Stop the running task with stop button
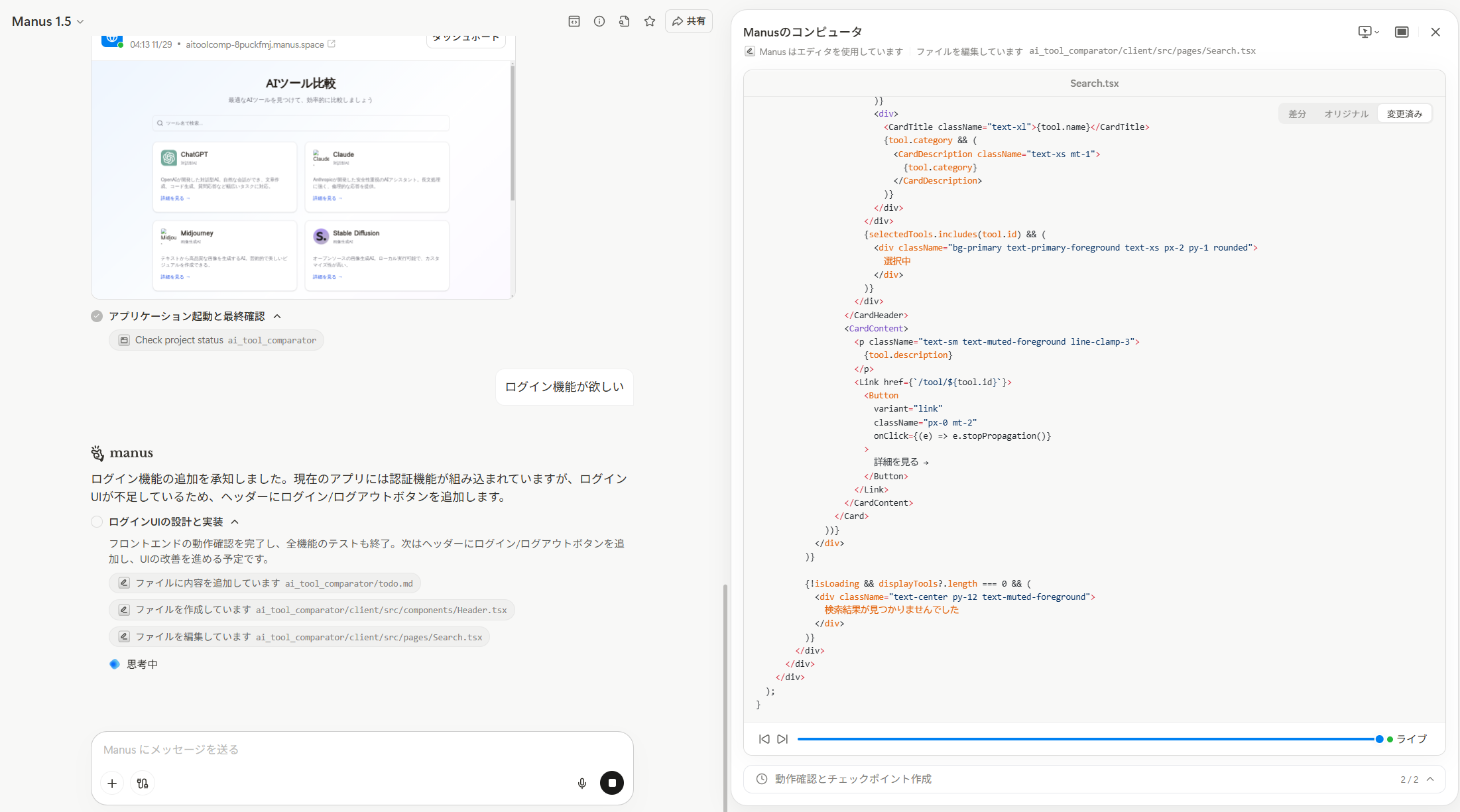This screenshot has width=1460, height=812. (x=611, y=783)
